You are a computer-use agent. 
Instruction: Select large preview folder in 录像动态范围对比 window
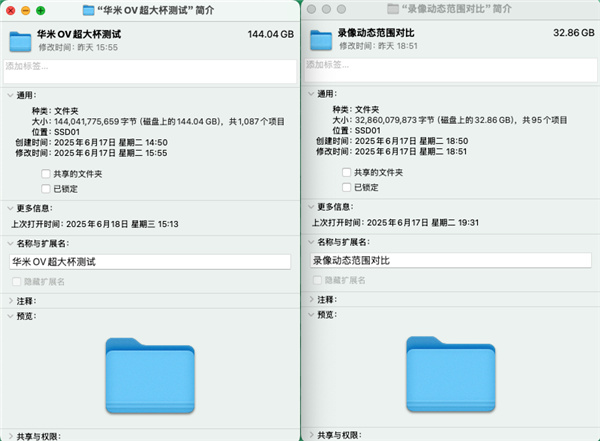(451, 374)
